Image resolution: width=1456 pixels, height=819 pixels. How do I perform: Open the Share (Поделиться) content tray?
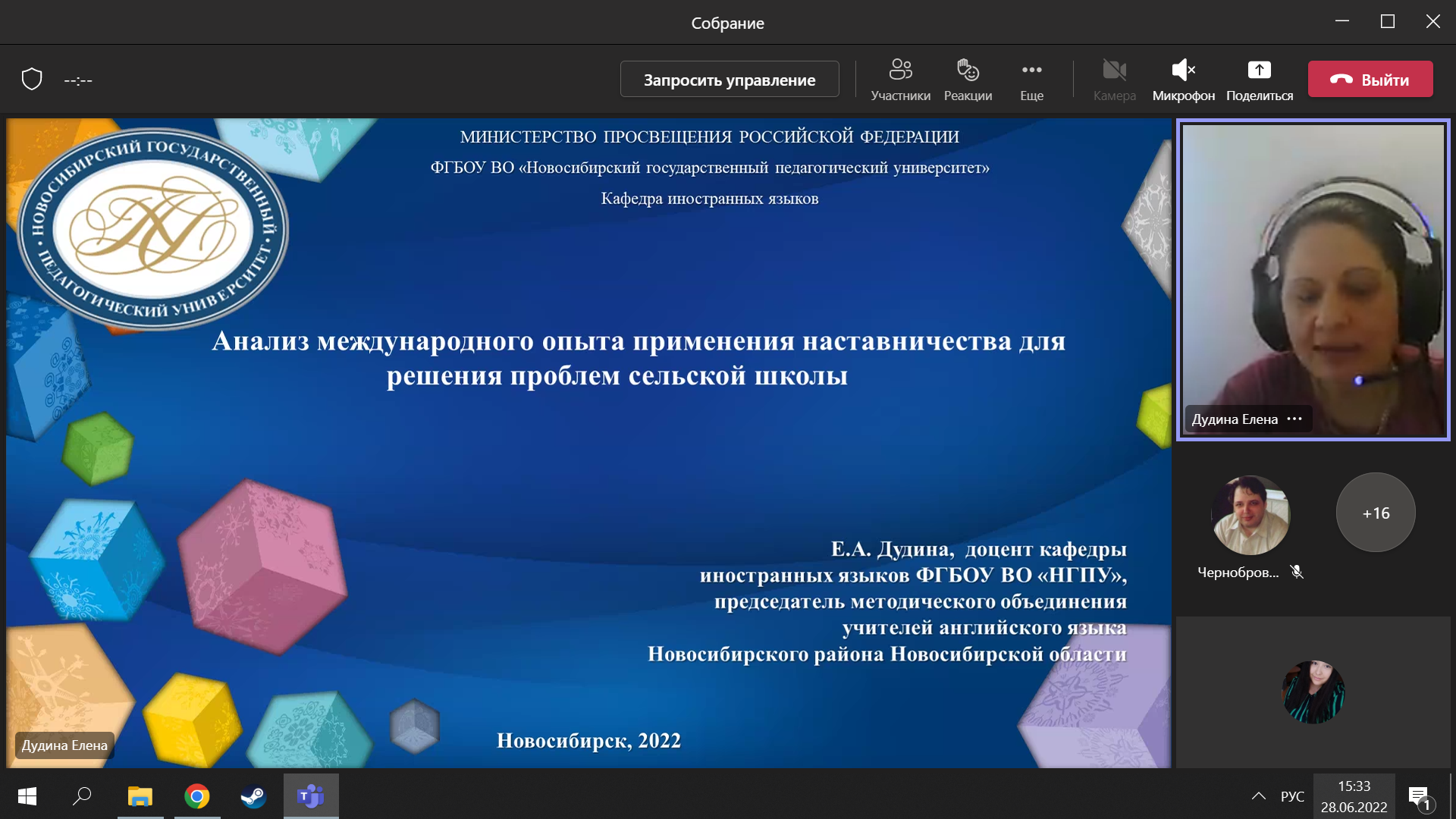(1259, 80)
